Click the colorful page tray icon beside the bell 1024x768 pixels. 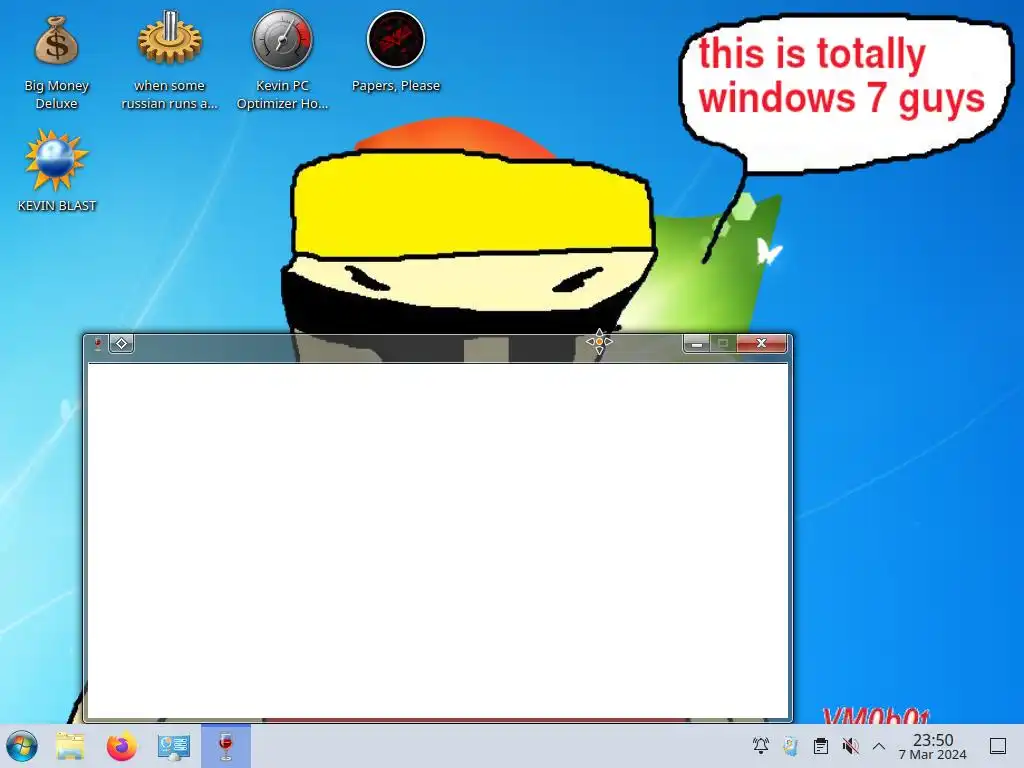pyautogui.click(x=791, y=746)
